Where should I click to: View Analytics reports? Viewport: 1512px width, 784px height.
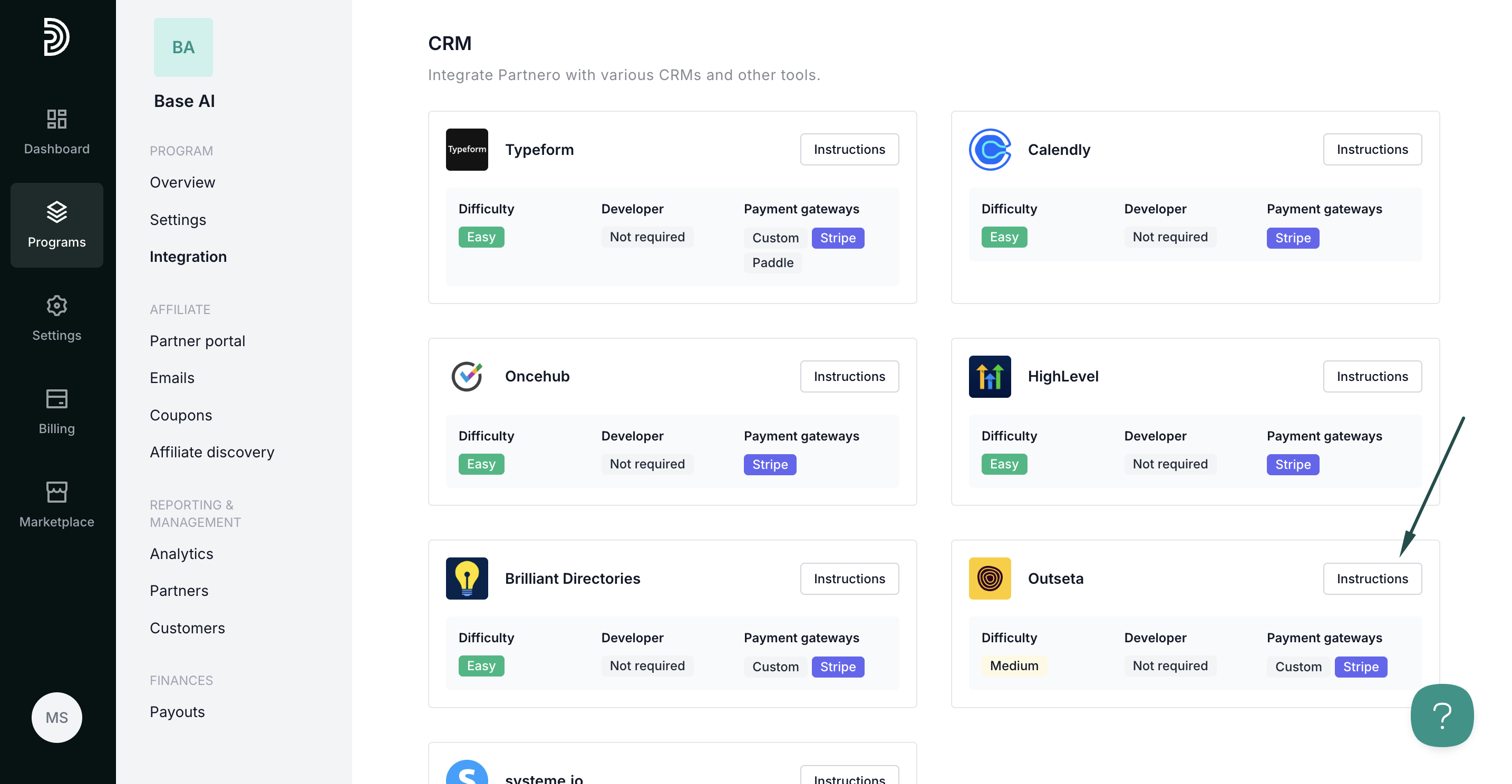point(181,554)
